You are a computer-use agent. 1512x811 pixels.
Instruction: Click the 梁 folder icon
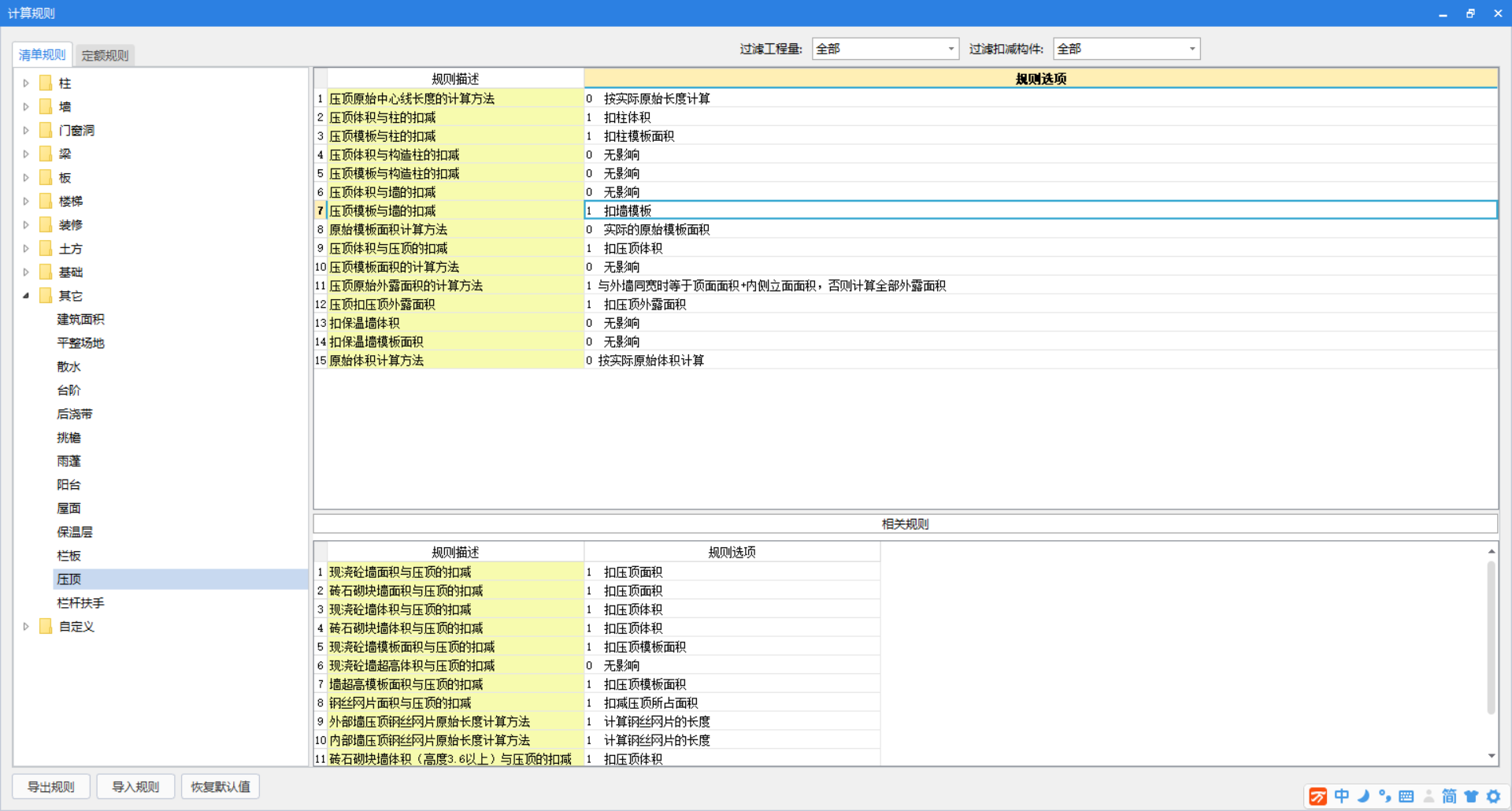point(46,154)
